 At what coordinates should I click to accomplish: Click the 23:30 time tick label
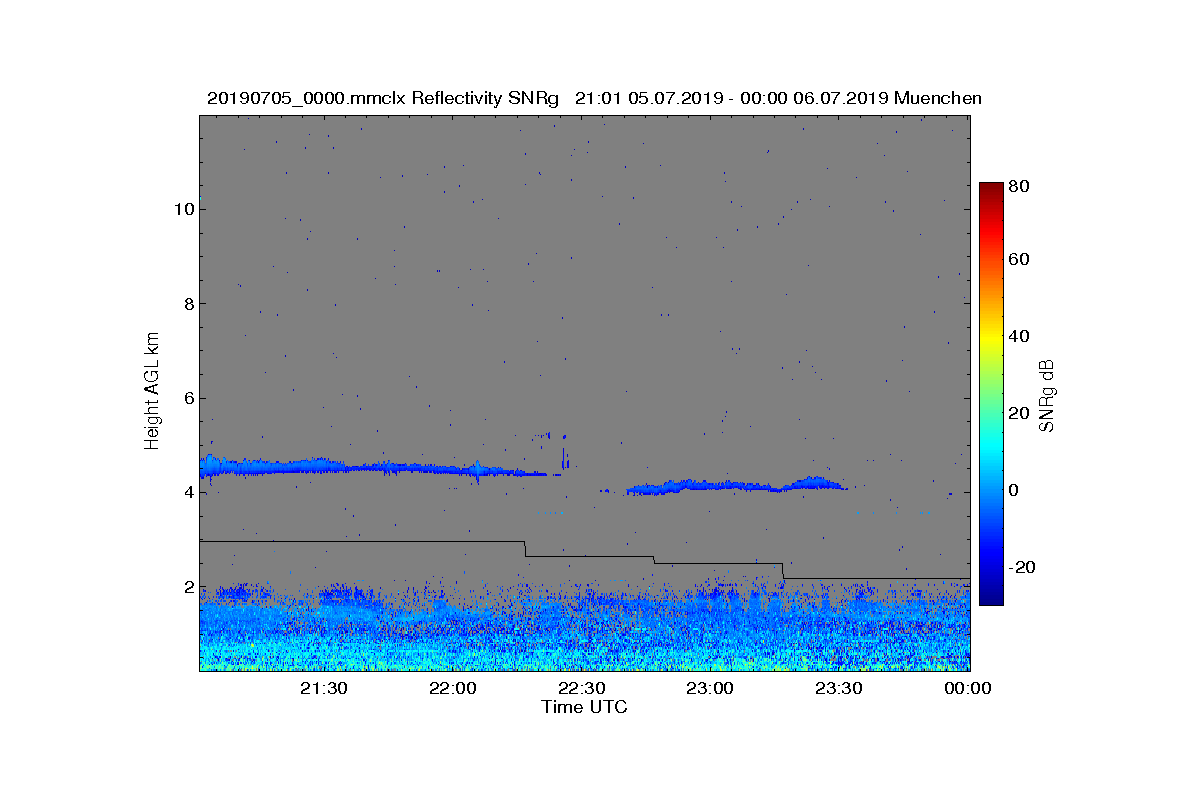pos(839,688)
